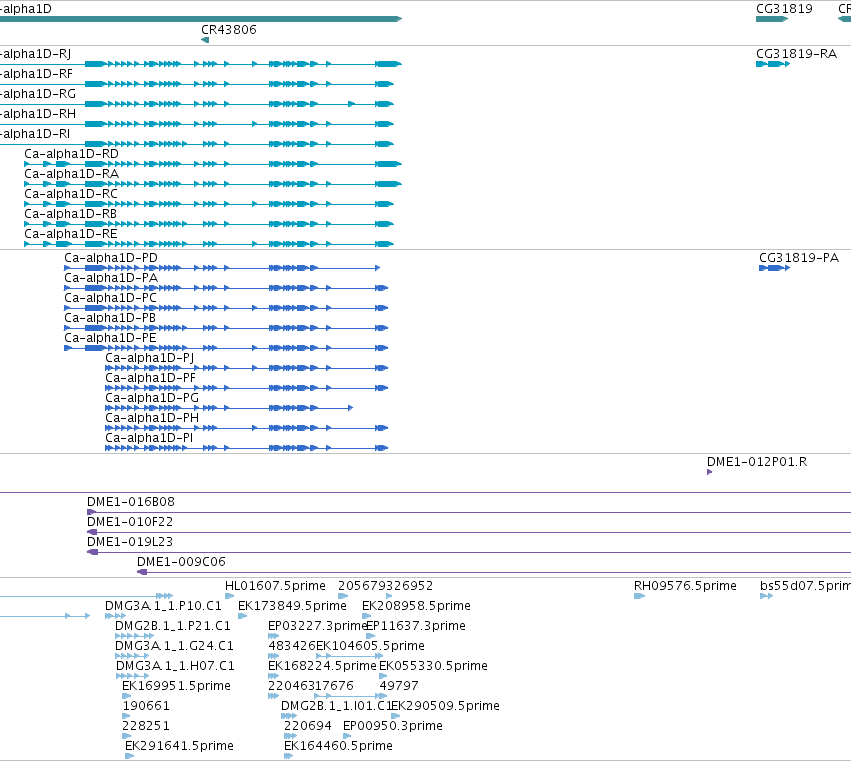Select the alpha1D-RH transcript label
Screen dimensions: 851x761
(x=38, y=114)
